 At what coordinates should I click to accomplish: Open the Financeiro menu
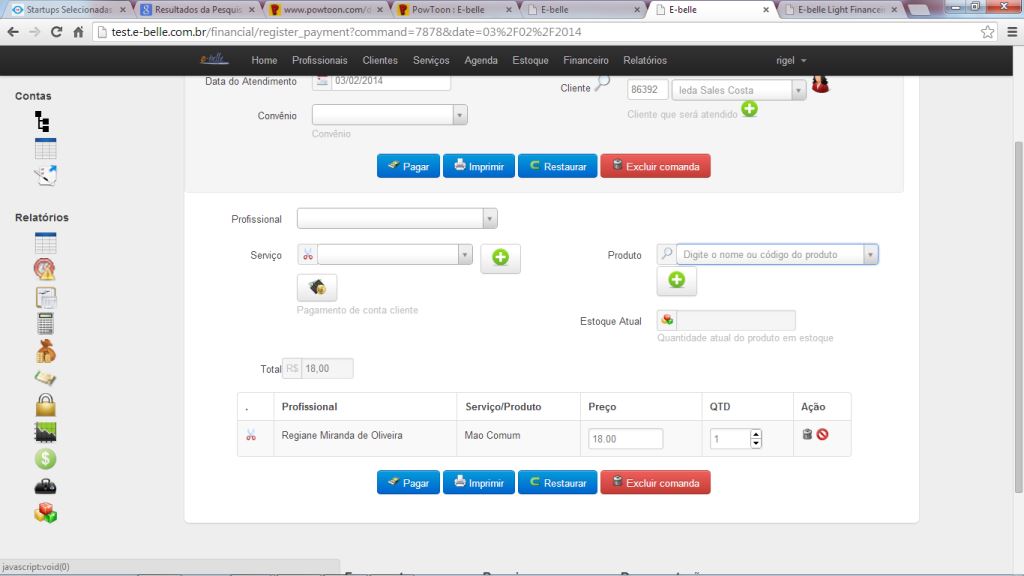tap(585, 60)
